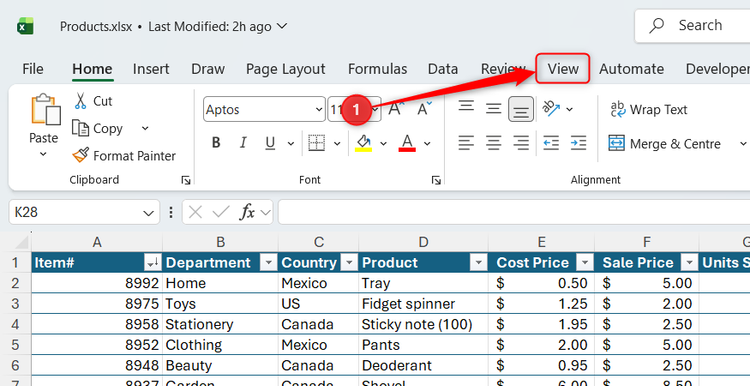Open Country column filter button
This screenshot has height=386, width=750.
point(350,263)
